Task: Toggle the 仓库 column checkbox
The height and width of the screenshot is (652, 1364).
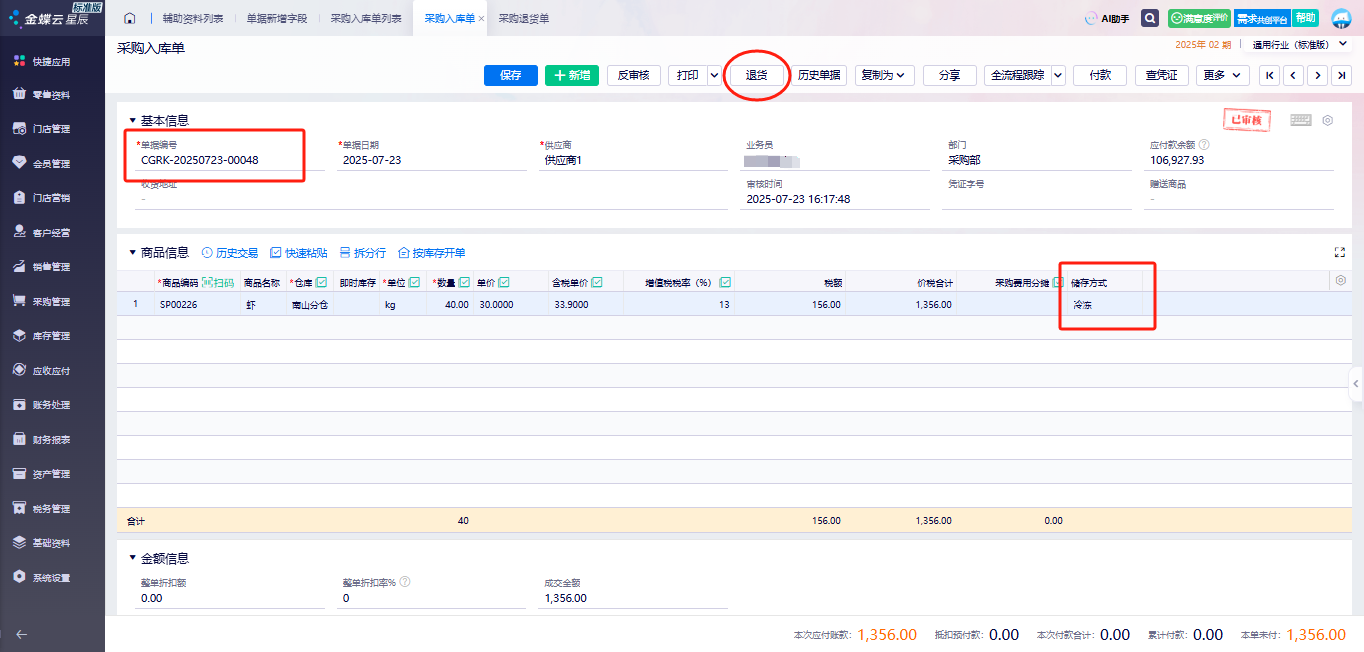Action: click(322, 283)
